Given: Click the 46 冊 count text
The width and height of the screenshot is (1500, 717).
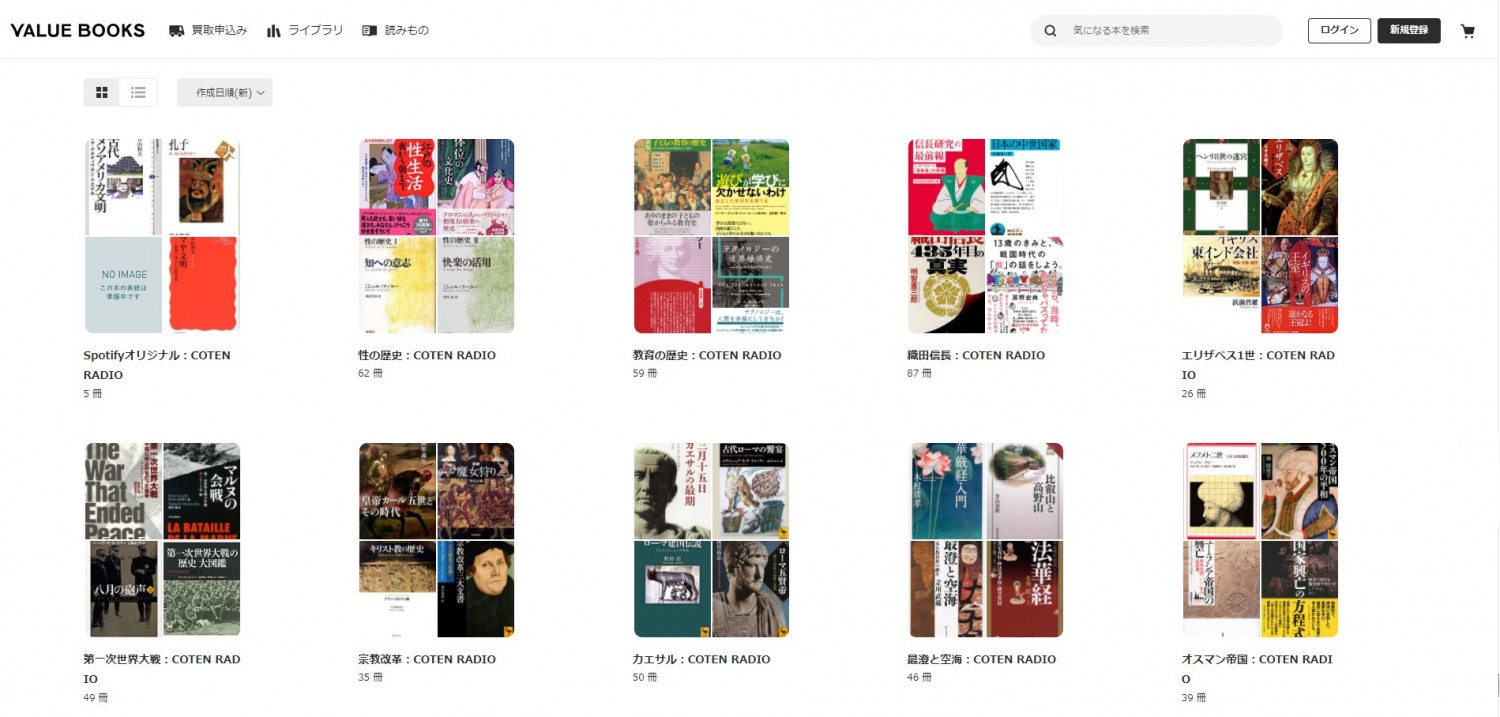Looking at the screenshot, I should (x=919, y=677).
